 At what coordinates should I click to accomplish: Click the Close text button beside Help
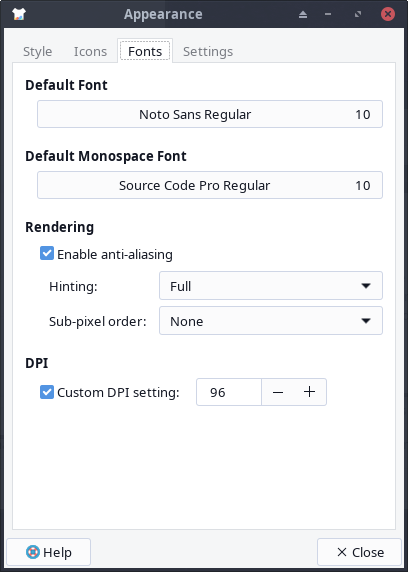tap(359, 552)
